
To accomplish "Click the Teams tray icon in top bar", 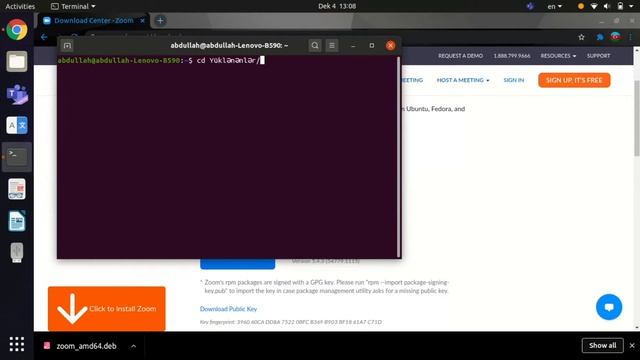I will (x=530, y=6).
